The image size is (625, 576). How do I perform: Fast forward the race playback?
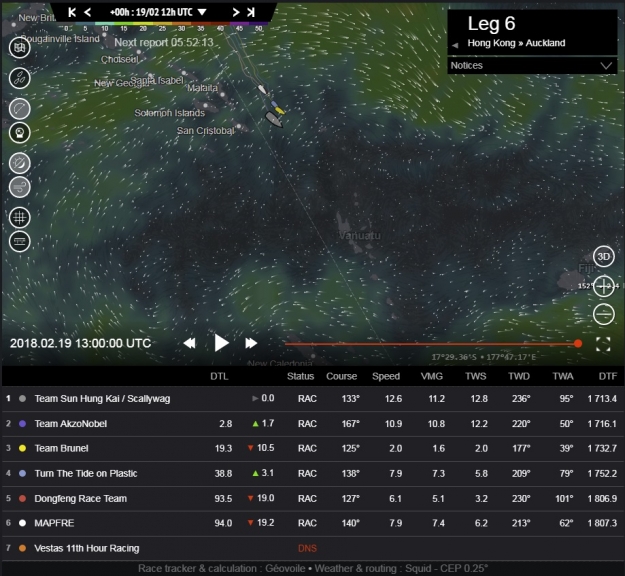pos(251,343)
